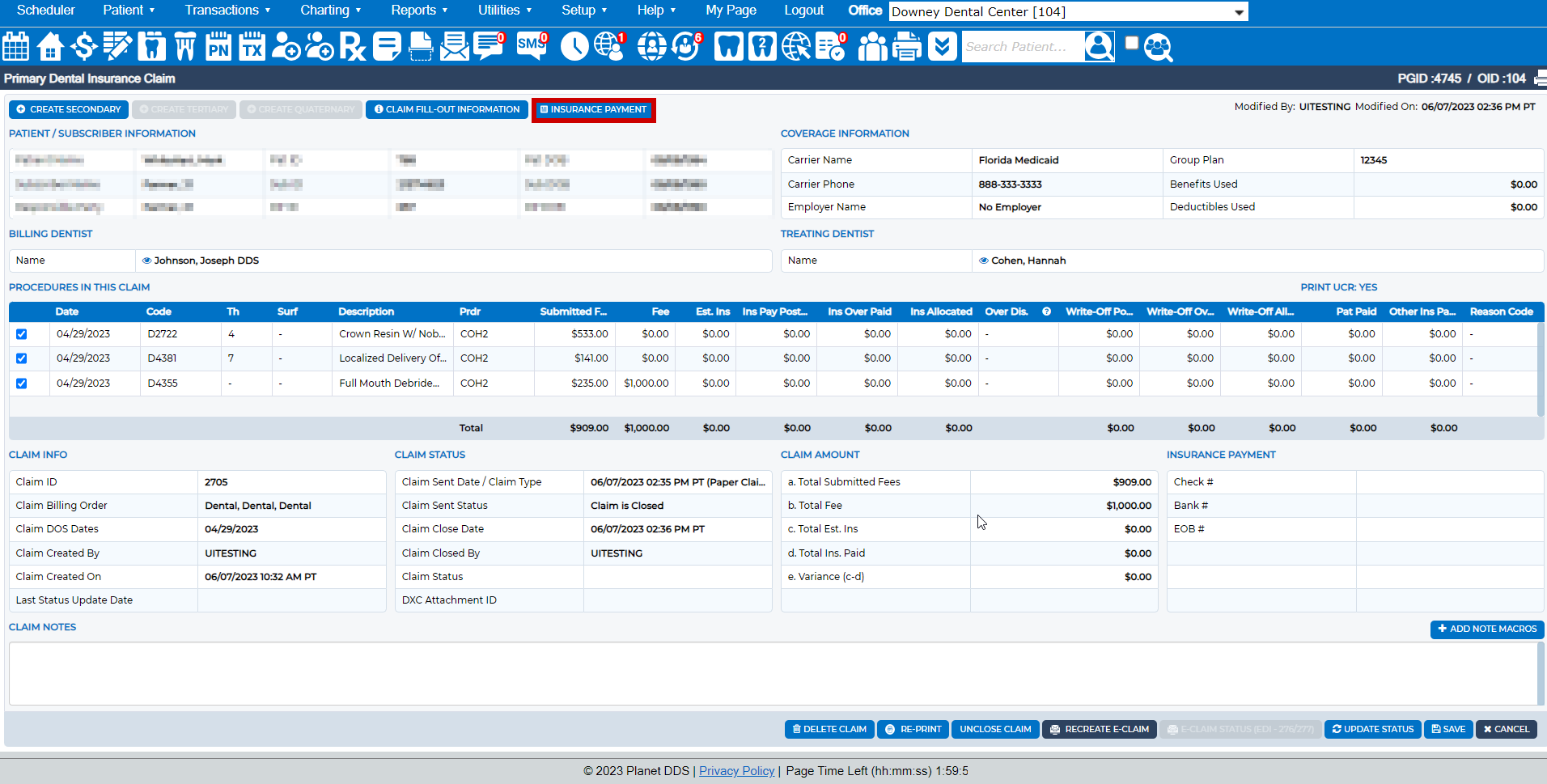
Task: Open the SMS messages icon
Action: tap(530, 46)
